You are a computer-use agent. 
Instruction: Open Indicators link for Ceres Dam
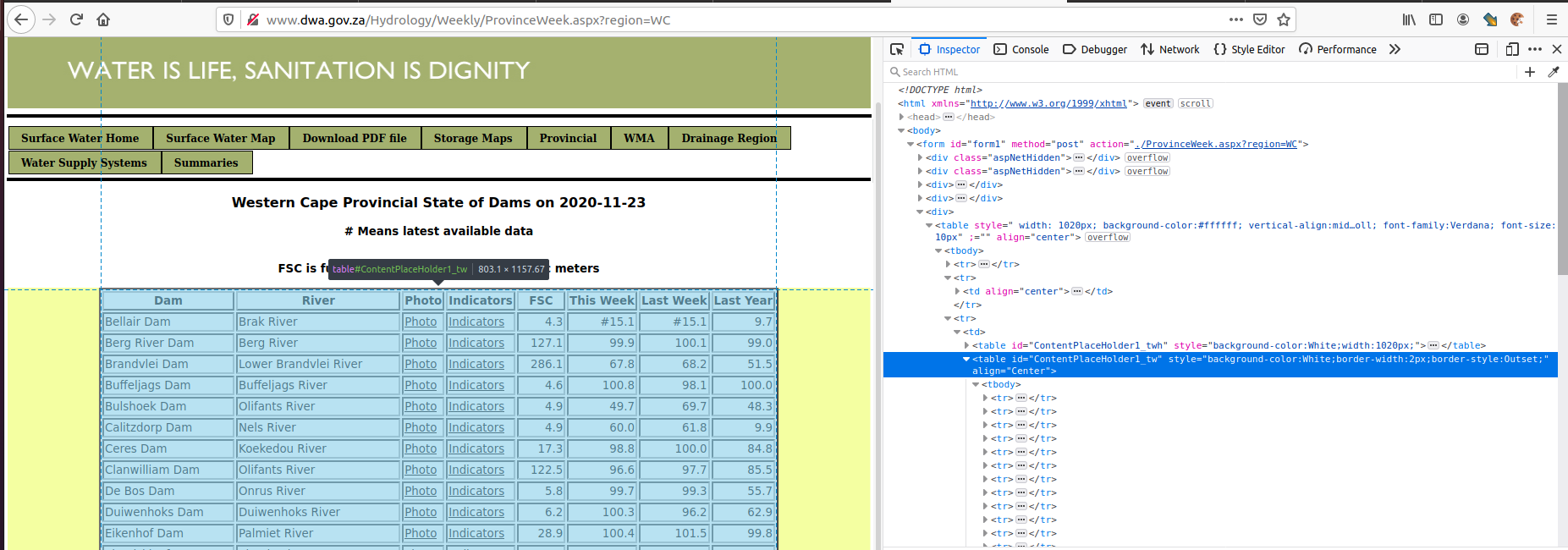[x=476, y=448]
